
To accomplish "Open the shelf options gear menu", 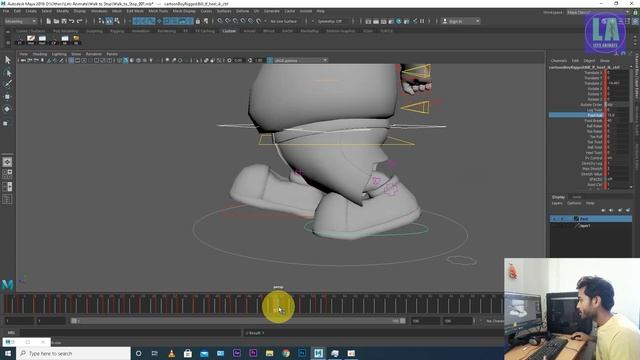I will (x=8, y=42).
